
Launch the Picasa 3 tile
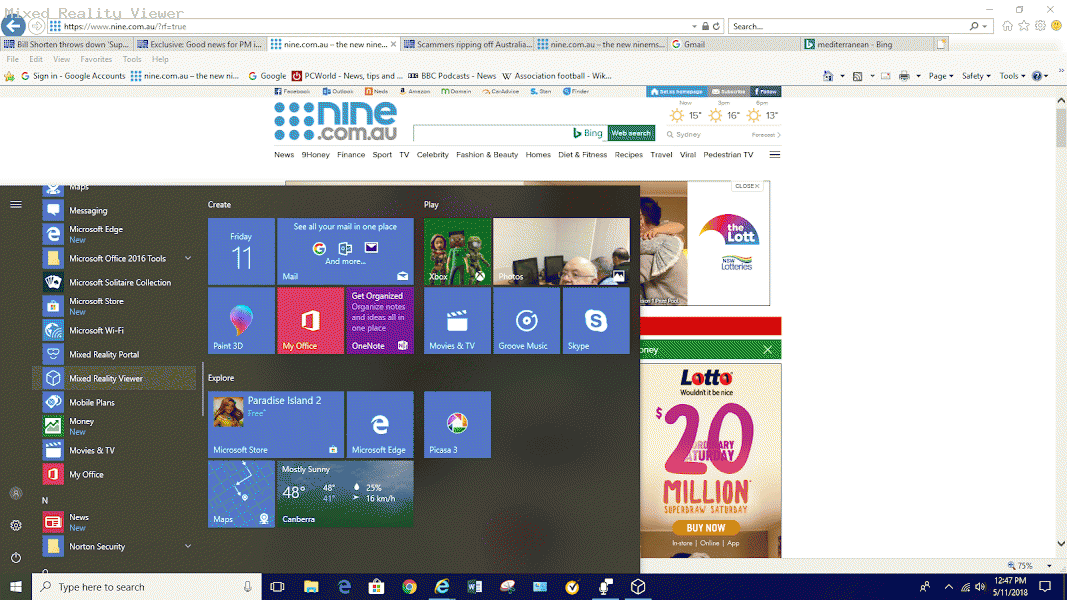point(457,424)
